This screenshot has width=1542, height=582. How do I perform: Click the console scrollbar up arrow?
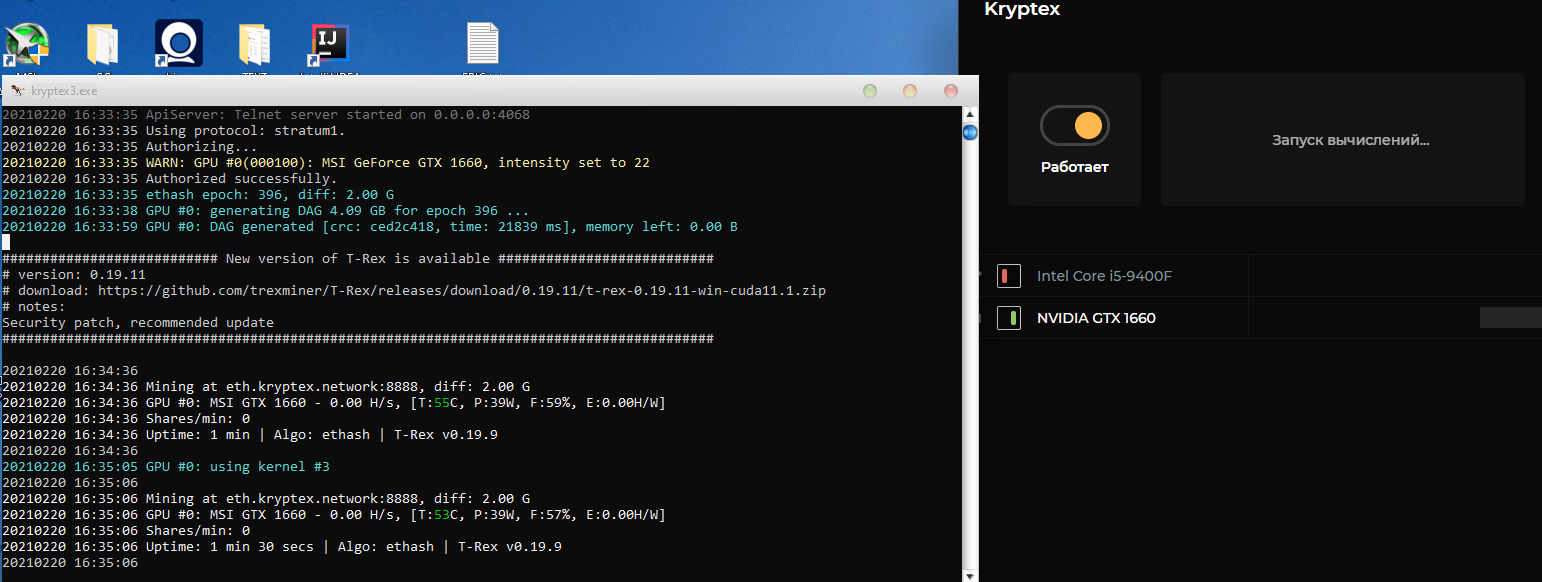pos(969,114)
